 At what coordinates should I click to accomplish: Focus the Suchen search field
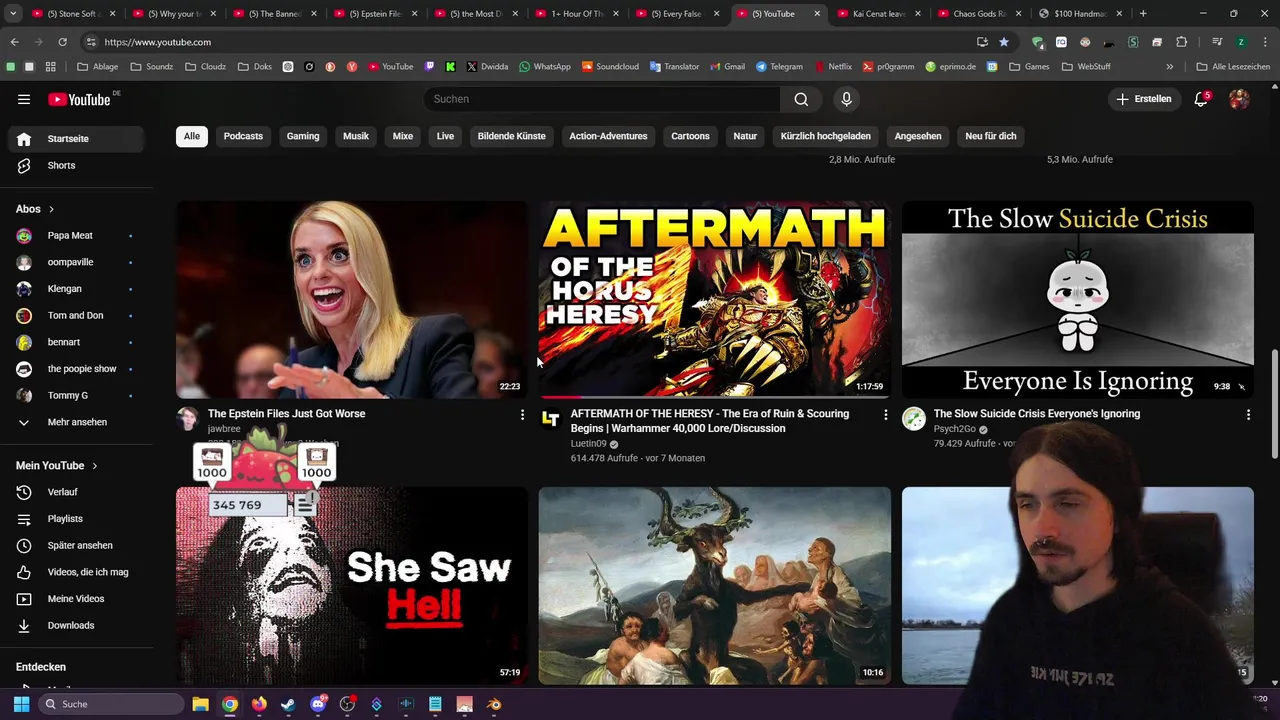[x=602, y=99]
